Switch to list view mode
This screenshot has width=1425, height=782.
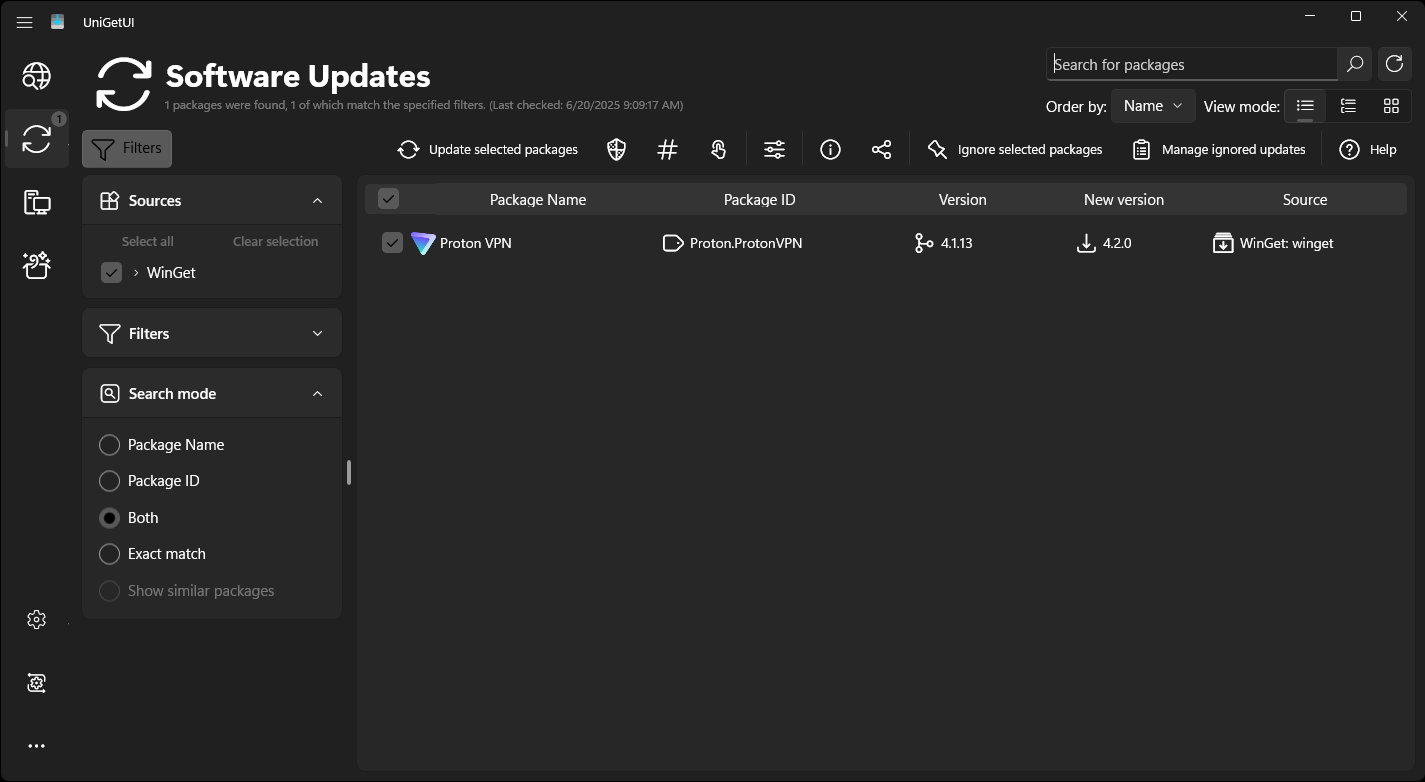(1305, 106)
